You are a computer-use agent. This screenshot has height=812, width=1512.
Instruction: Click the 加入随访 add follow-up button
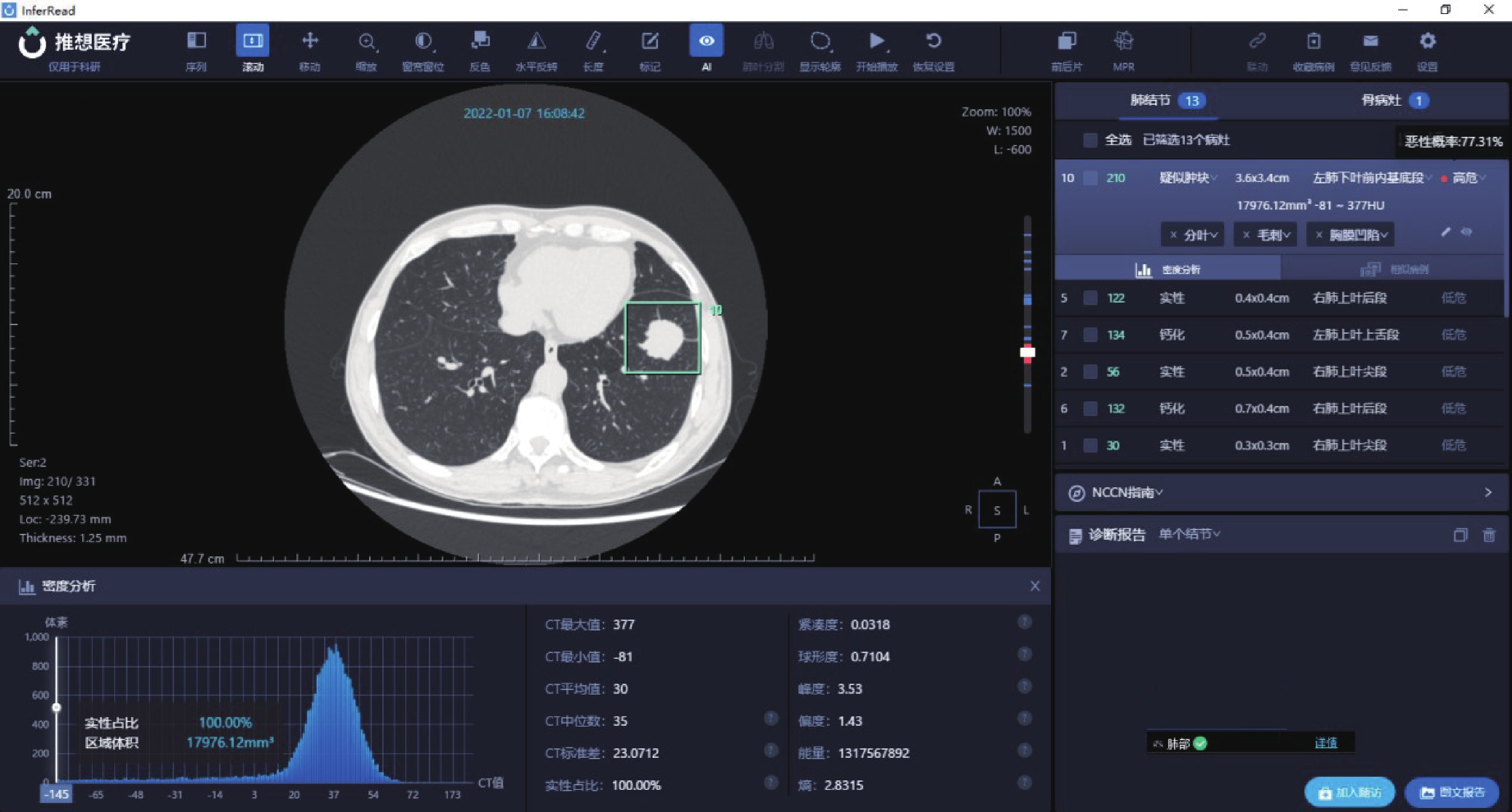click(1349, 793)
